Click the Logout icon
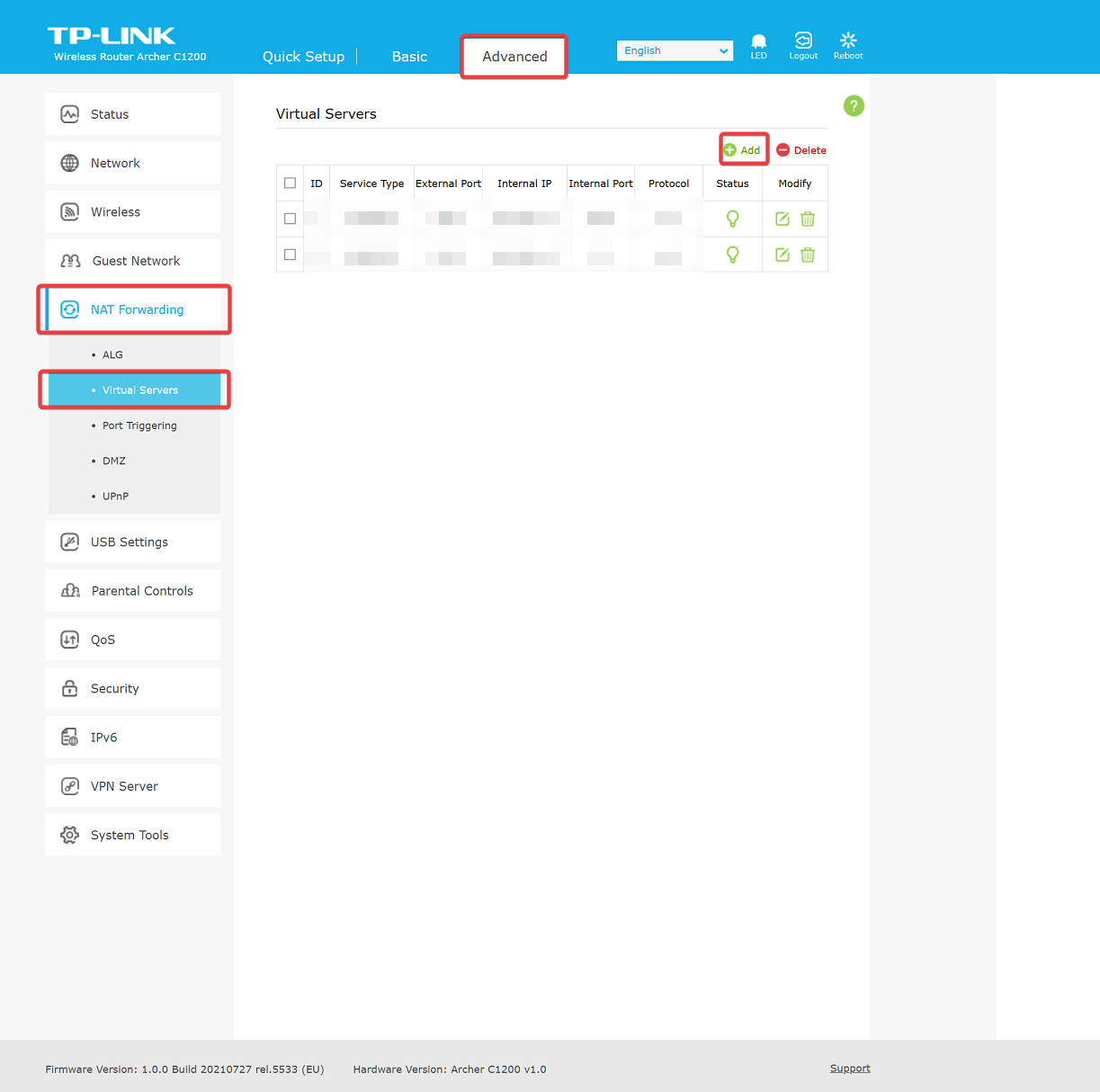 click(803, 41)
